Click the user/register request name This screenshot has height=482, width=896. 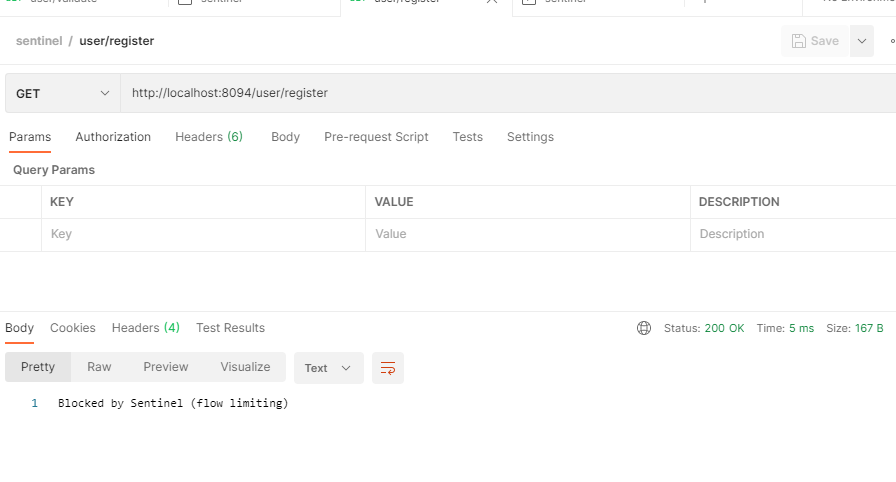click(x=117, y=41)
